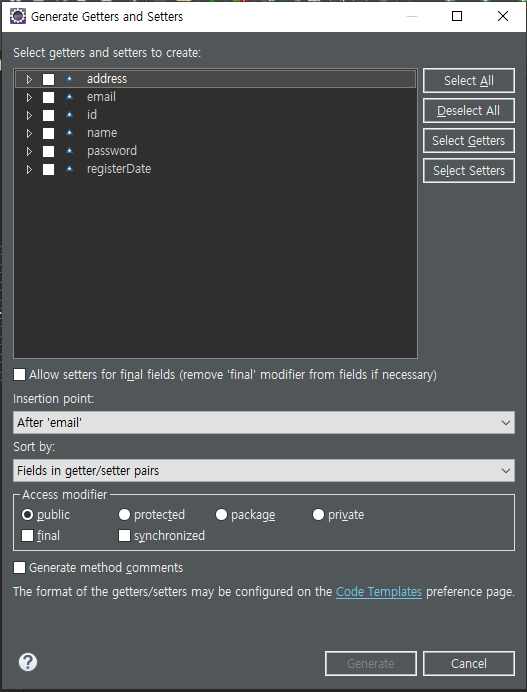
Task: Click the Deselect All button
Action: tap(469, 111)
